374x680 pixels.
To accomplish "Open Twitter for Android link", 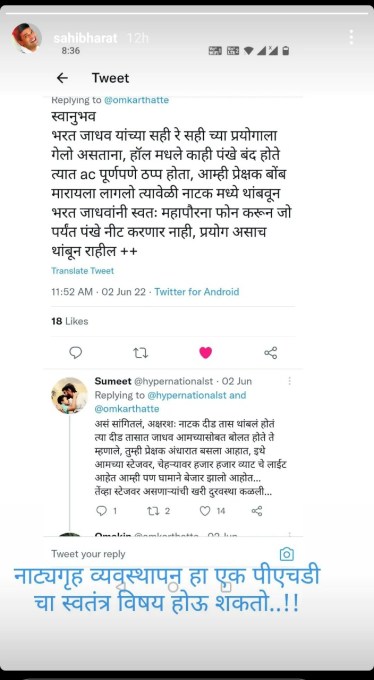I will coord(197,292).
